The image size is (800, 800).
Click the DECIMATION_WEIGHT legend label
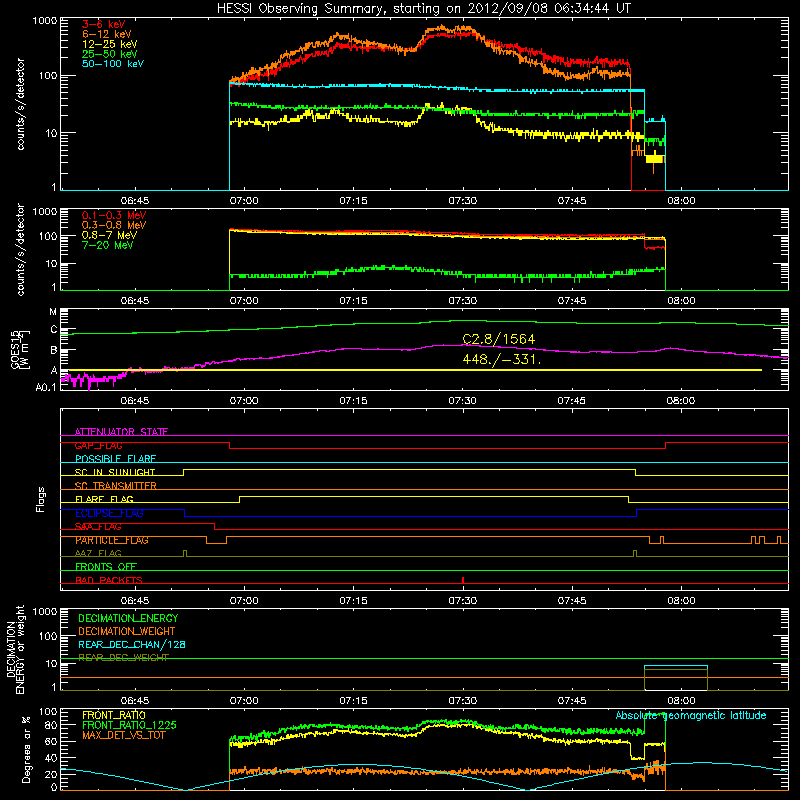[127, 631]
